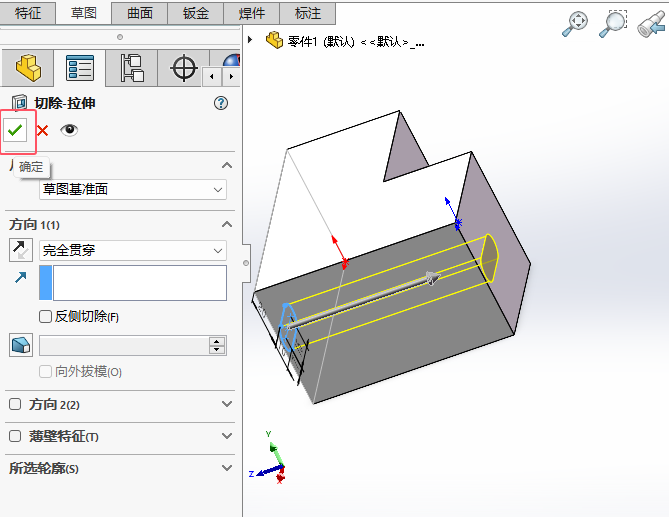Expand the 零件1 flyout tree arrow

pyautogui.click(x=250, y=40)
